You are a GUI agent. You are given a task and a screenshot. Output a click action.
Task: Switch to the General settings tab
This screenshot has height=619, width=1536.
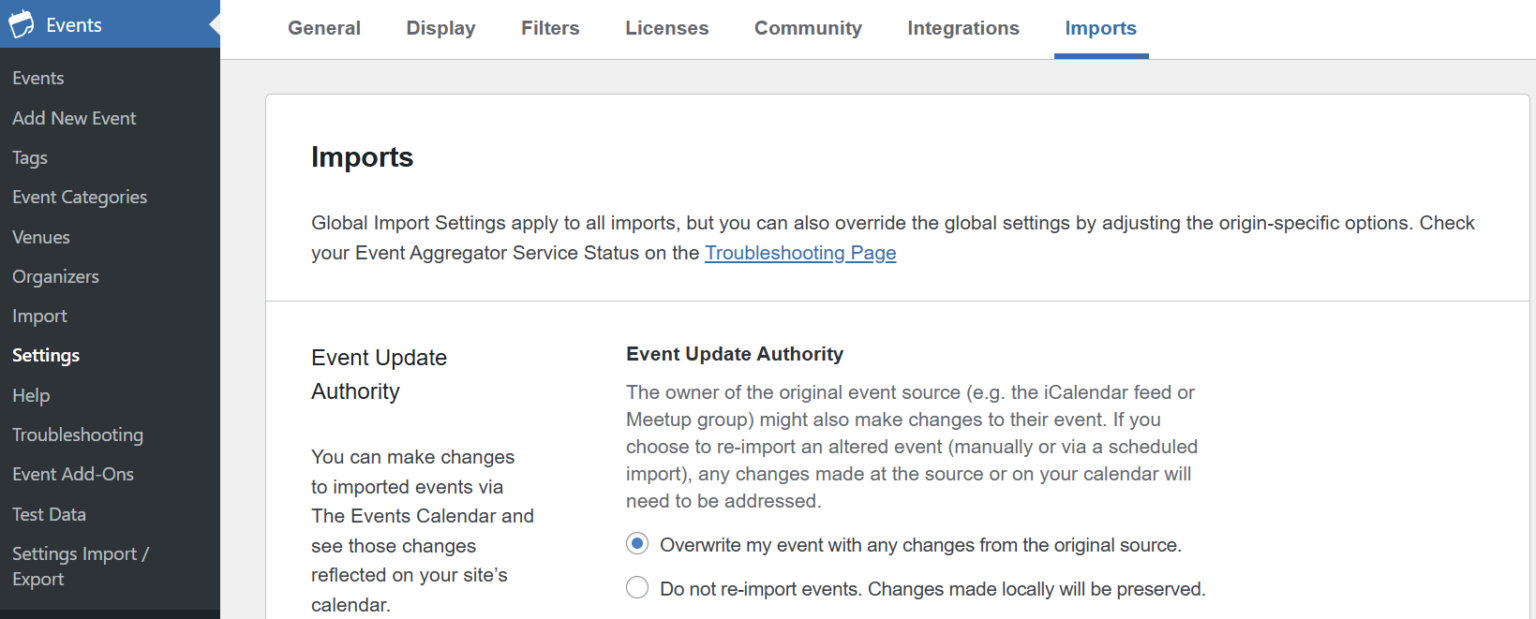[x=323, y=28]
